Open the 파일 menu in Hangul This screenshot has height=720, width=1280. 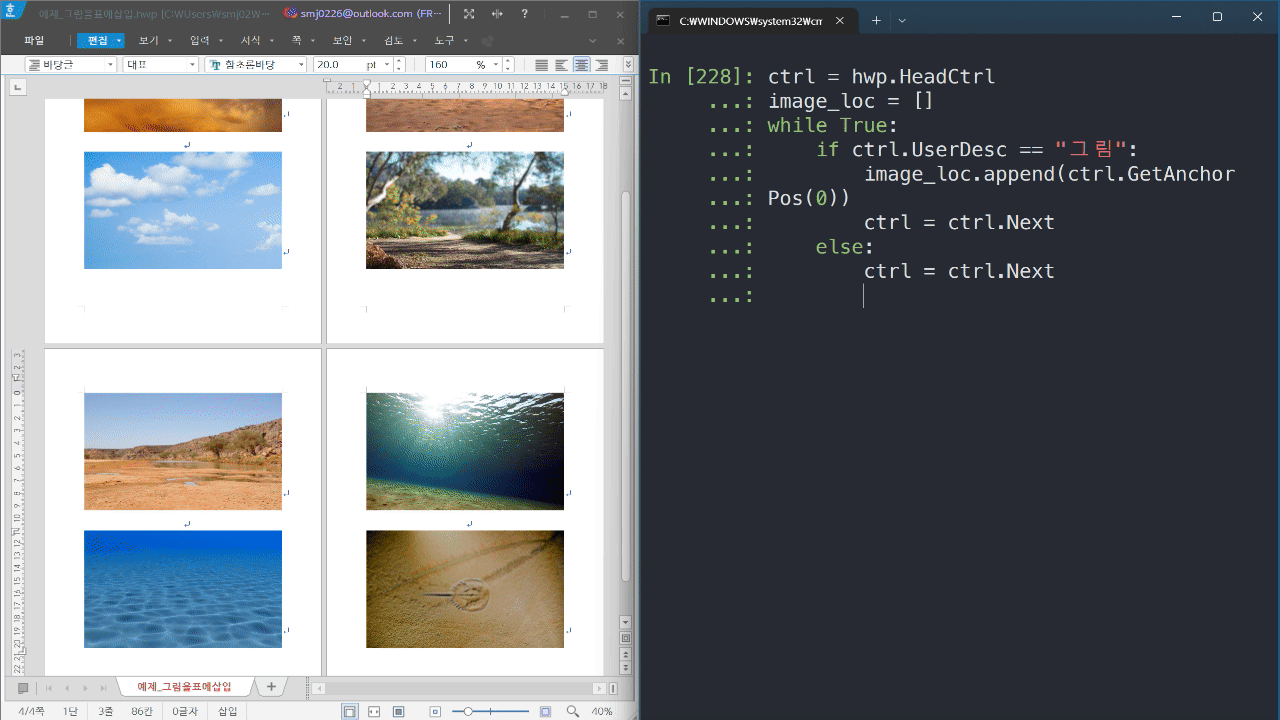pyautogui.click(x=34, y=40)
